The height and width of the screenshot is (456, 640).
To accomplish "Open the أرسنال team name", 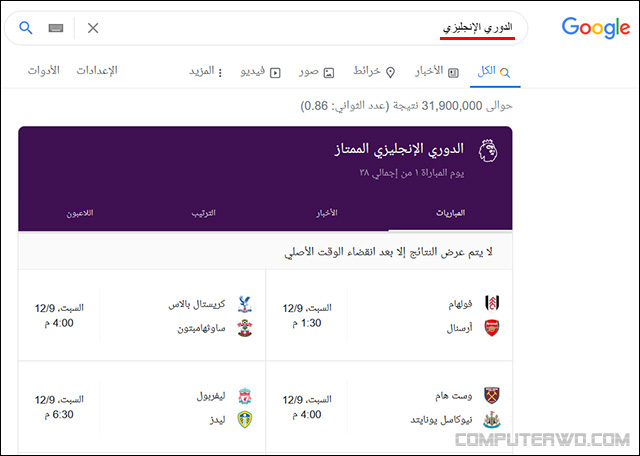I will tap(460, 328).
